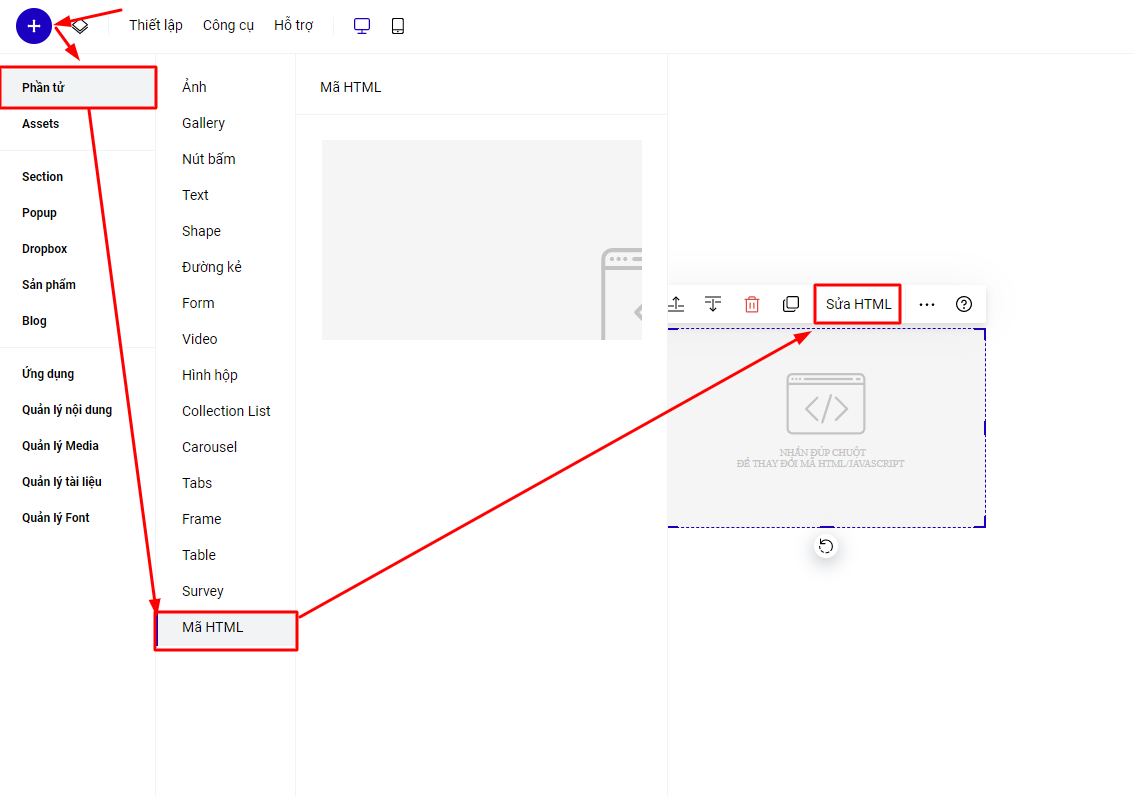Bring element forward with up-arrow icon

point(677,304)
